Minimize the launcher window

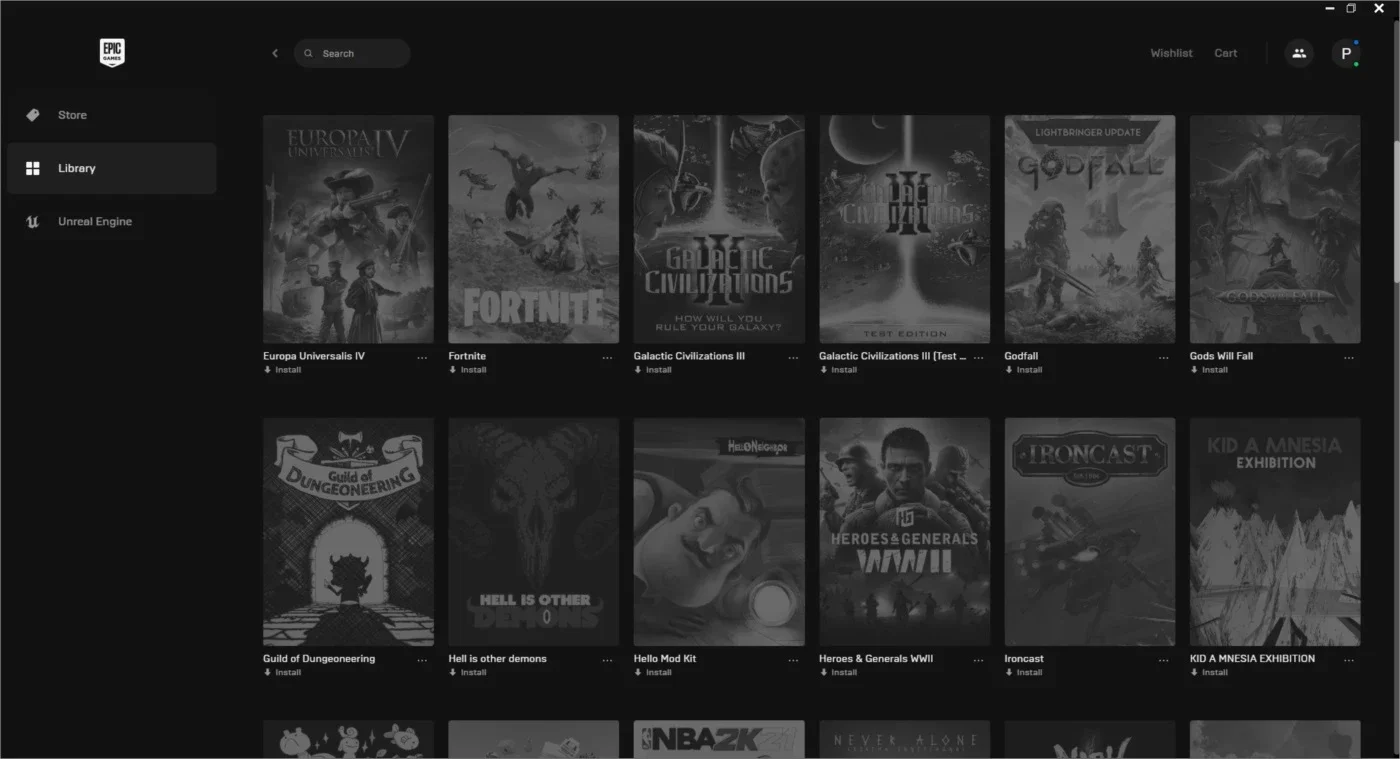[1329, 8]
